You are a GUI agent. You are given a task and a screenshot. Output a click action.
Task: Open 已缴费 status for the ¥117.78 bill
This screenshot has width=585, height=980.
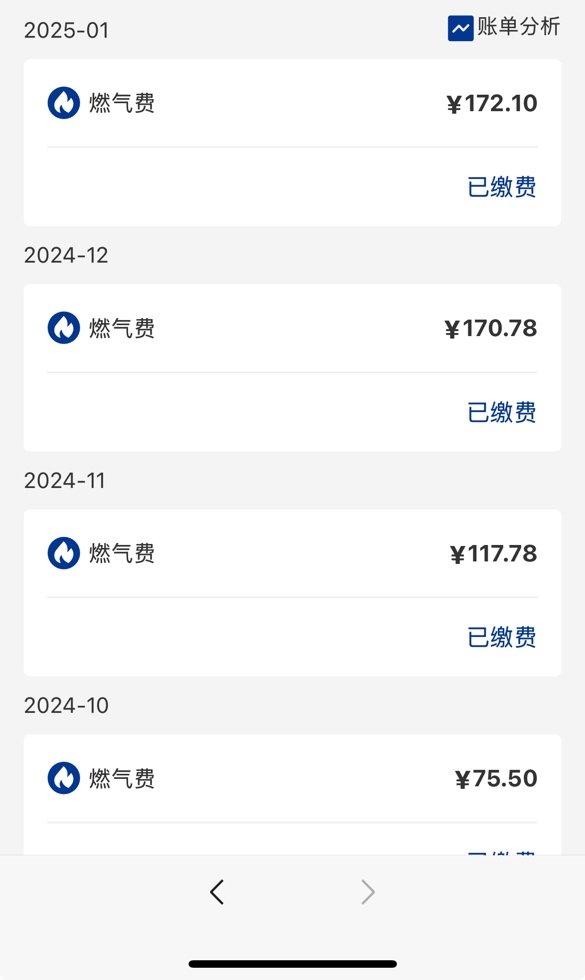[502, 637]
